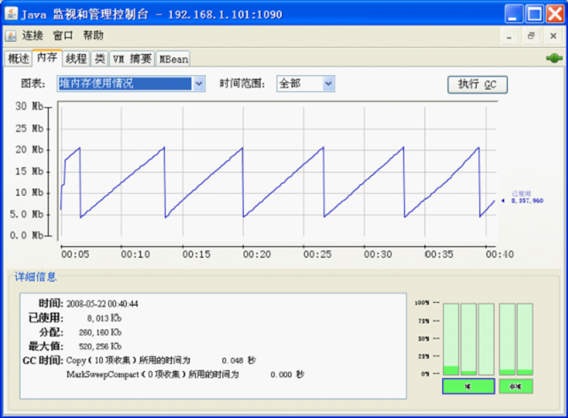
Task: Click the Java icon beside 连接 menu
Action: coord(11,36)
